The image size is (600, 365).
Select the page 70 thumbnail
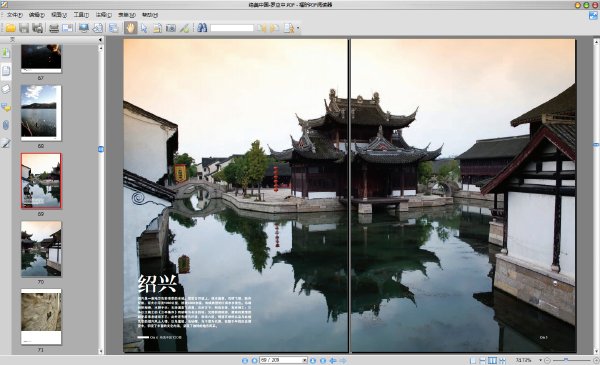[41, 249]
